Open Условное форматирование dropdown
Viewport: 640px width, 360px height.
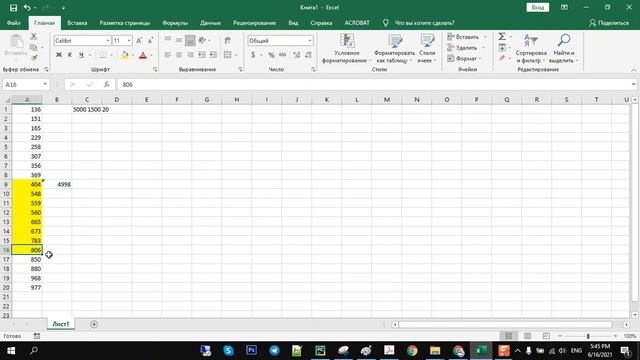(x=347, y=48)
